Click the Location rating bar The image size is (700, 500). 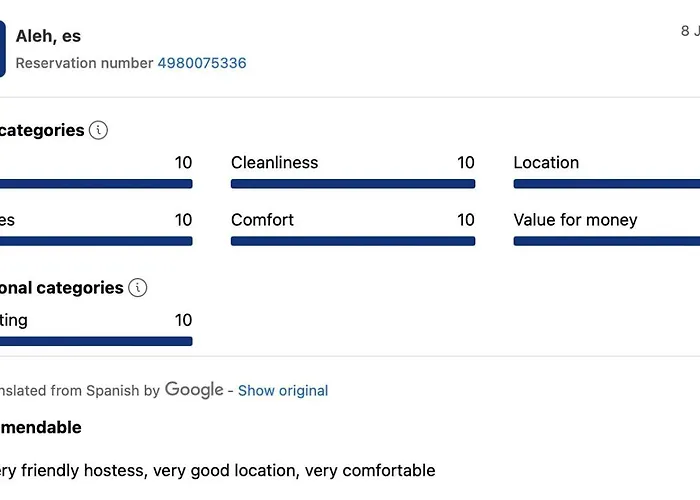tap(606, 184)
